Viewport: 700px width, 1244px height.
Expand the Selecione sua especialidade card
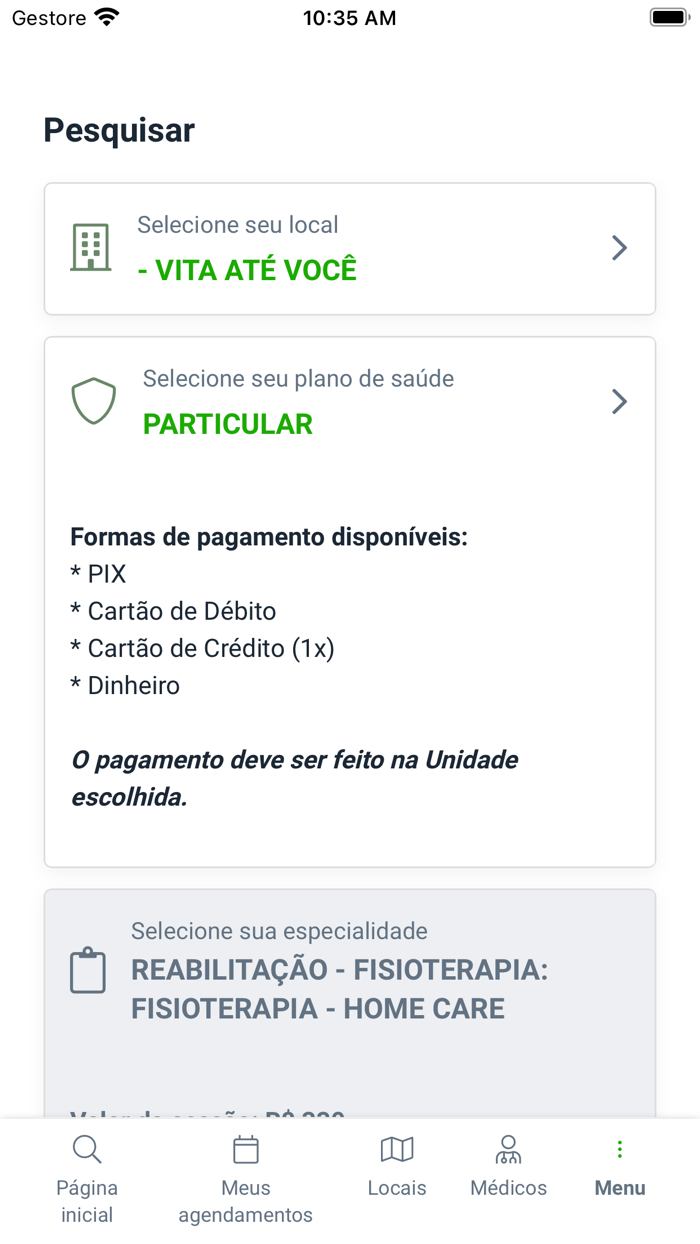click(350, 968)
